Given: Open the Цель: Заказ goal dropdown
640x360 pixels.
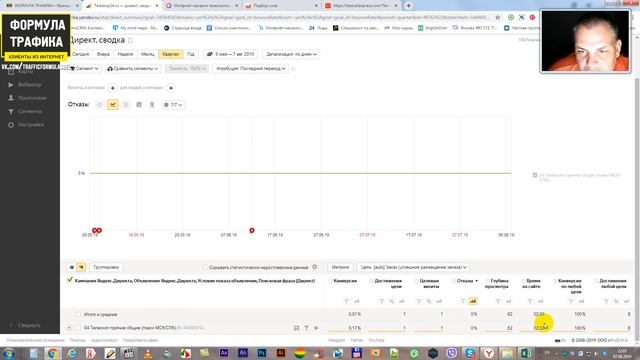Looking at the screenshot, I should point(413,267).
